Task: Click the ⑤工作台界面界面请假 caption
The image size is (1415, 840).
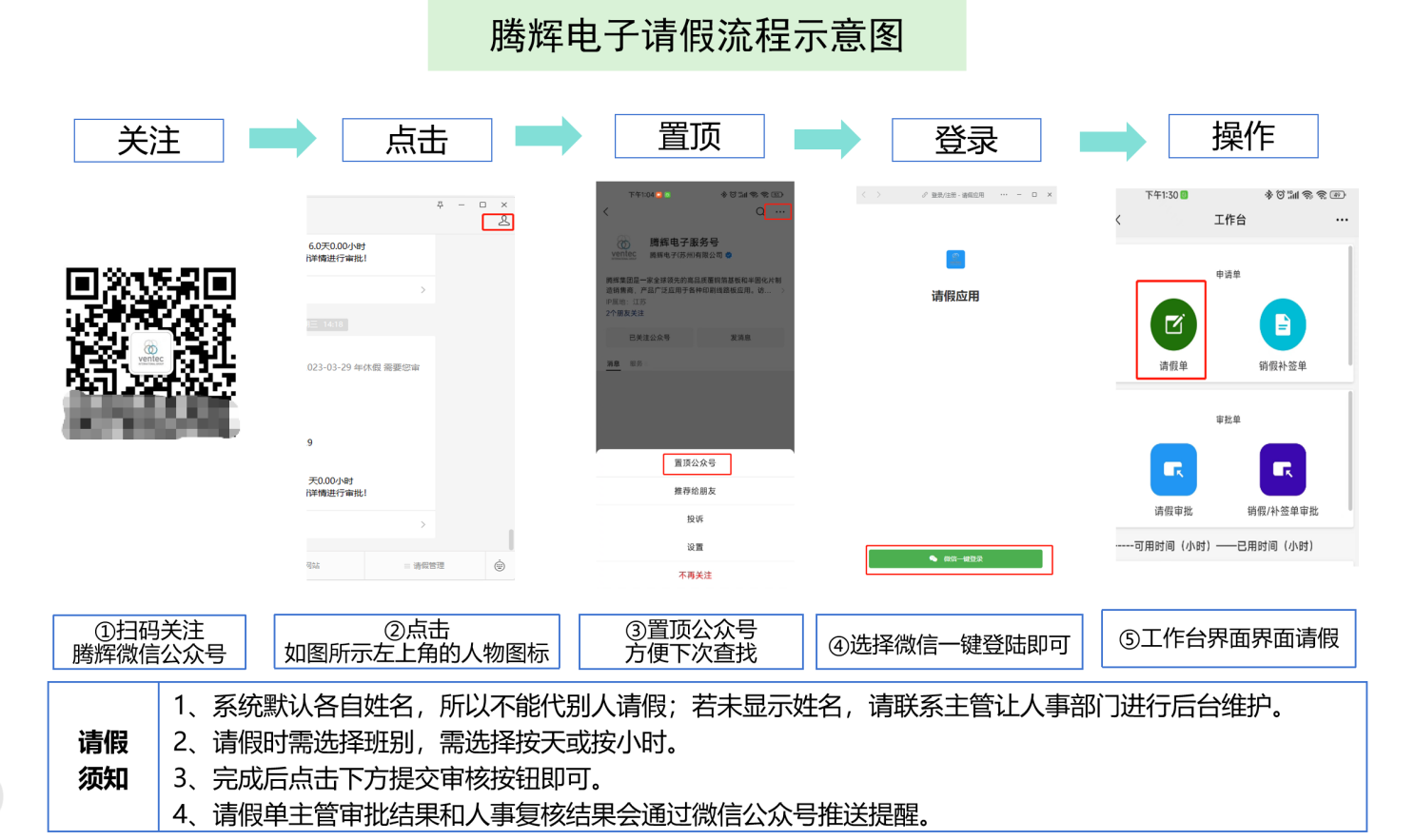Action: pos(1228,638)
